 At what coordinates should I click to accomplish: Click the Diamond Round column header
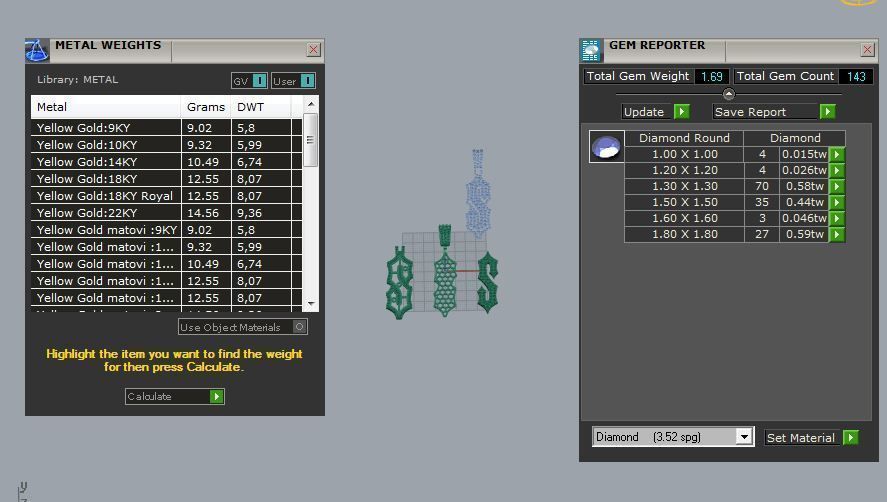(x=684, y=138)
